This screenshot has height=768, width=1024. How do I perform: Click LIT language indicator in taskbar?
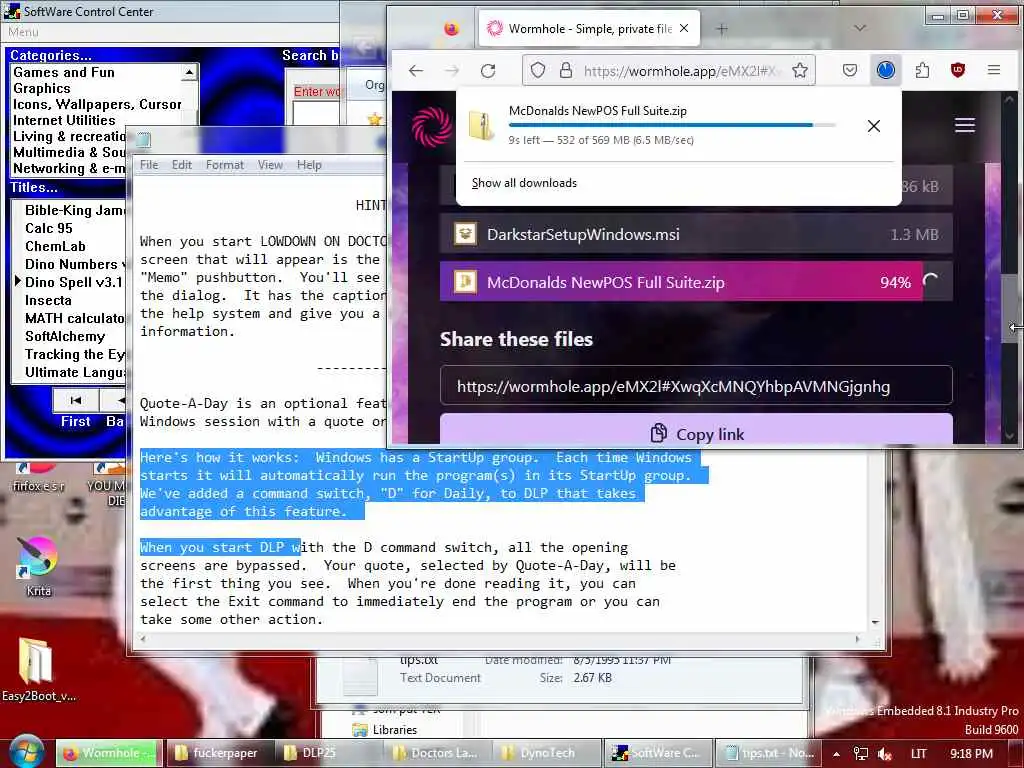(918, 754)
